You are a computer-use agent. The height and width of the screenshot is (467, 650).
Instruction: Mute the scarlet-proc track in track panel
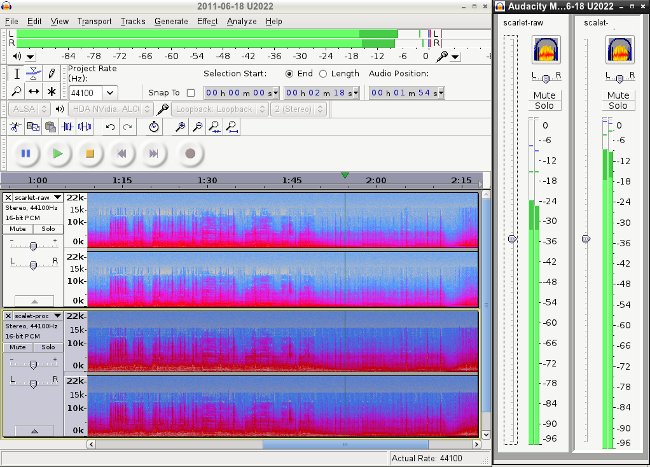click(x=18, y=347)
